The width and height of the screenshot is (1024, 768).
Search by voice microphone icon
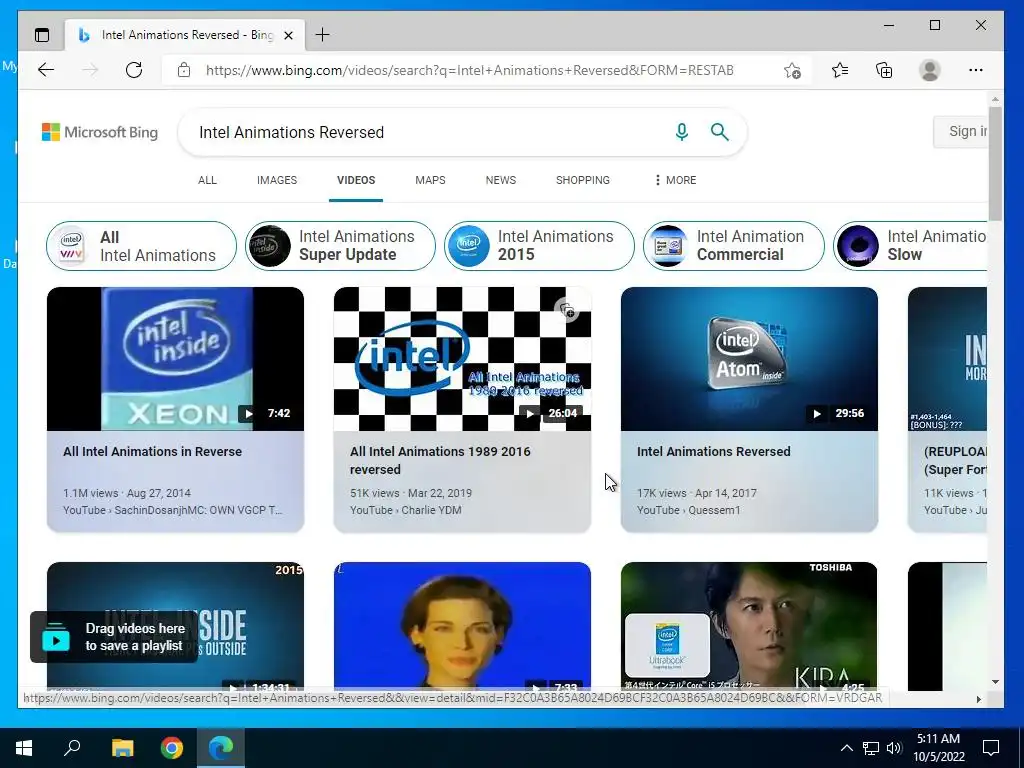tap(682, 132)
